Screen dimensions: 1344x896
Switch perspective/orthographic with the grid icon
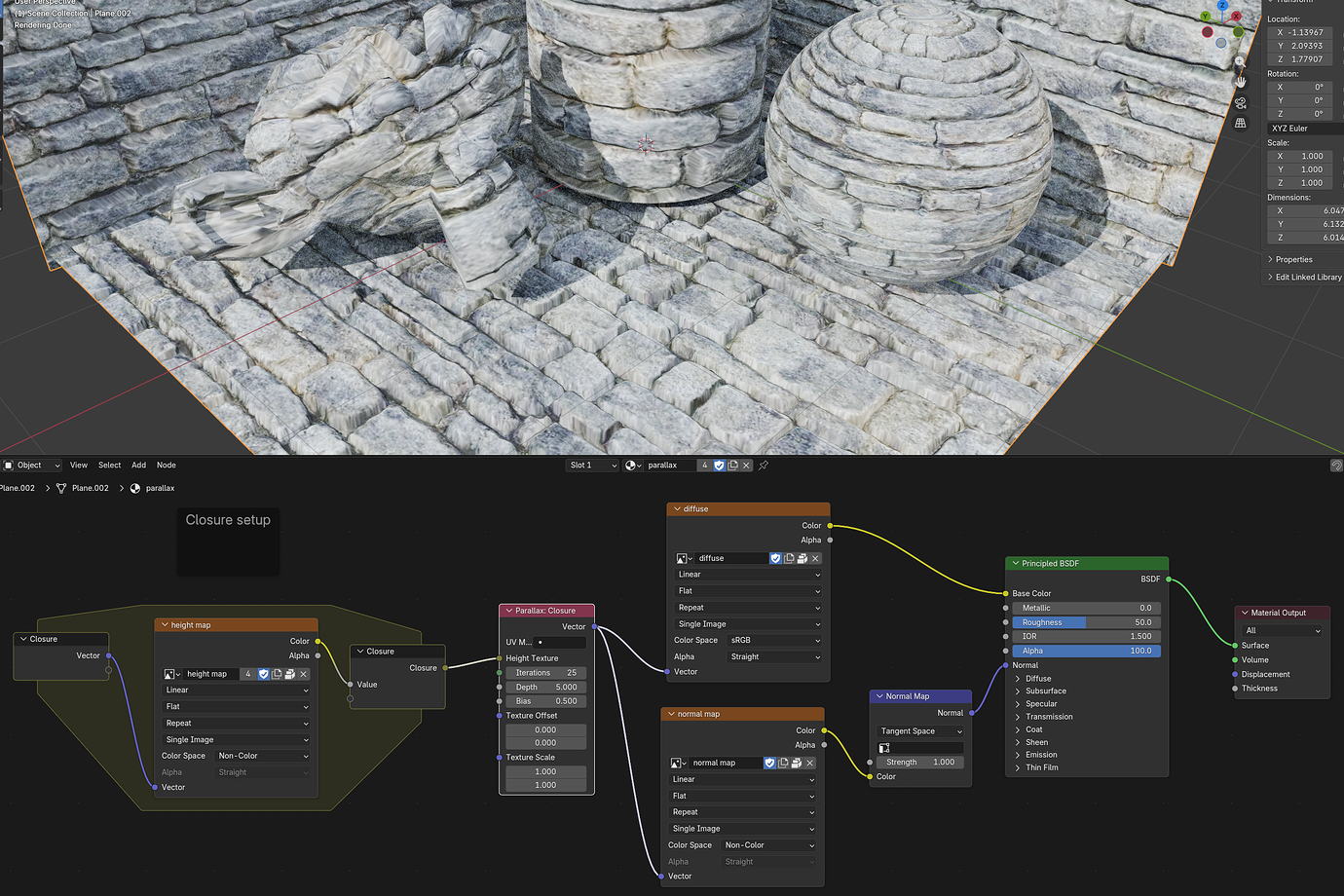1240,123
